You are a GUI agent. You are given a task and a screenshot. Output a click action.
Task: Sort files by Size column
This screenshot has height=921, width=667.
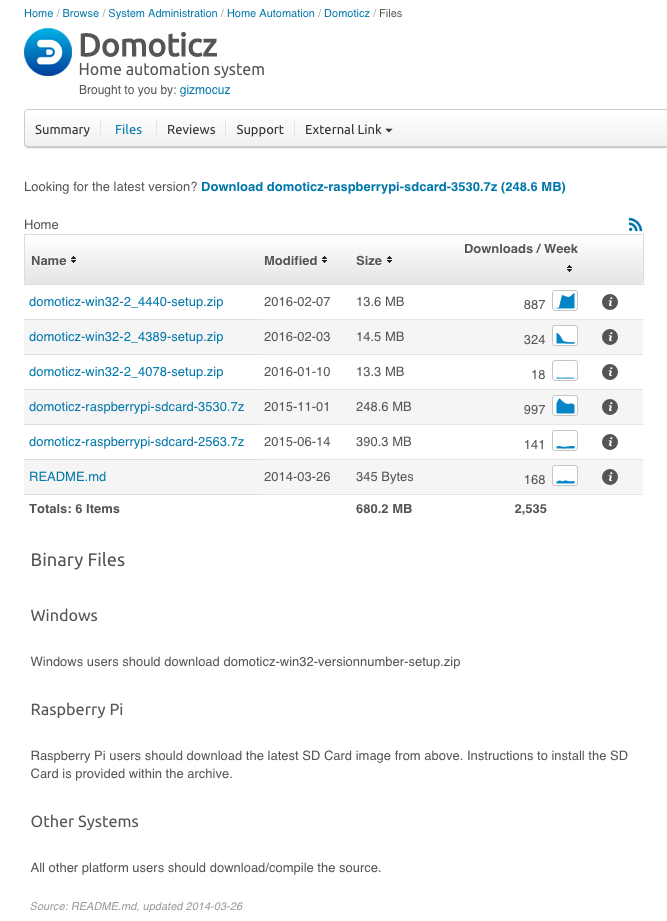coord(374,260)
